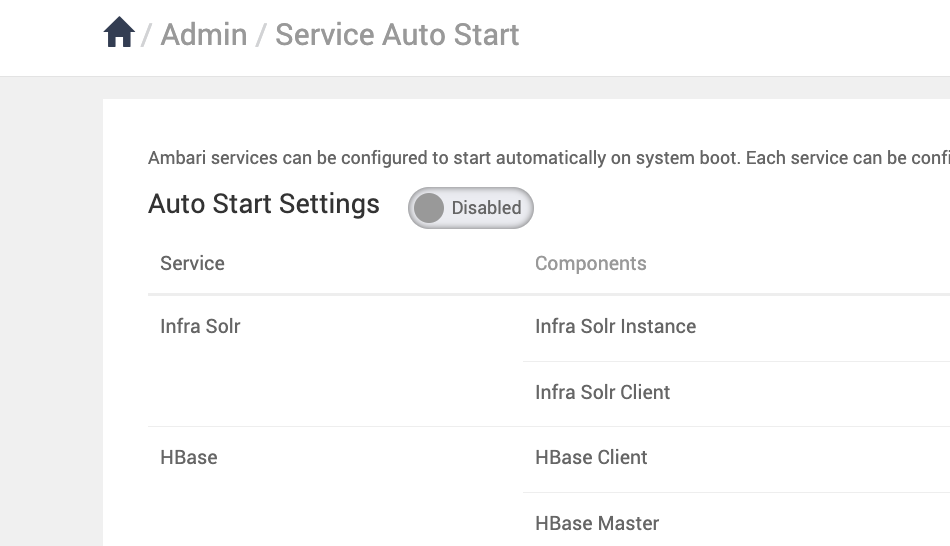Enable the Auto Start Settings switch

pyautogui.click(x=471, y=208)
